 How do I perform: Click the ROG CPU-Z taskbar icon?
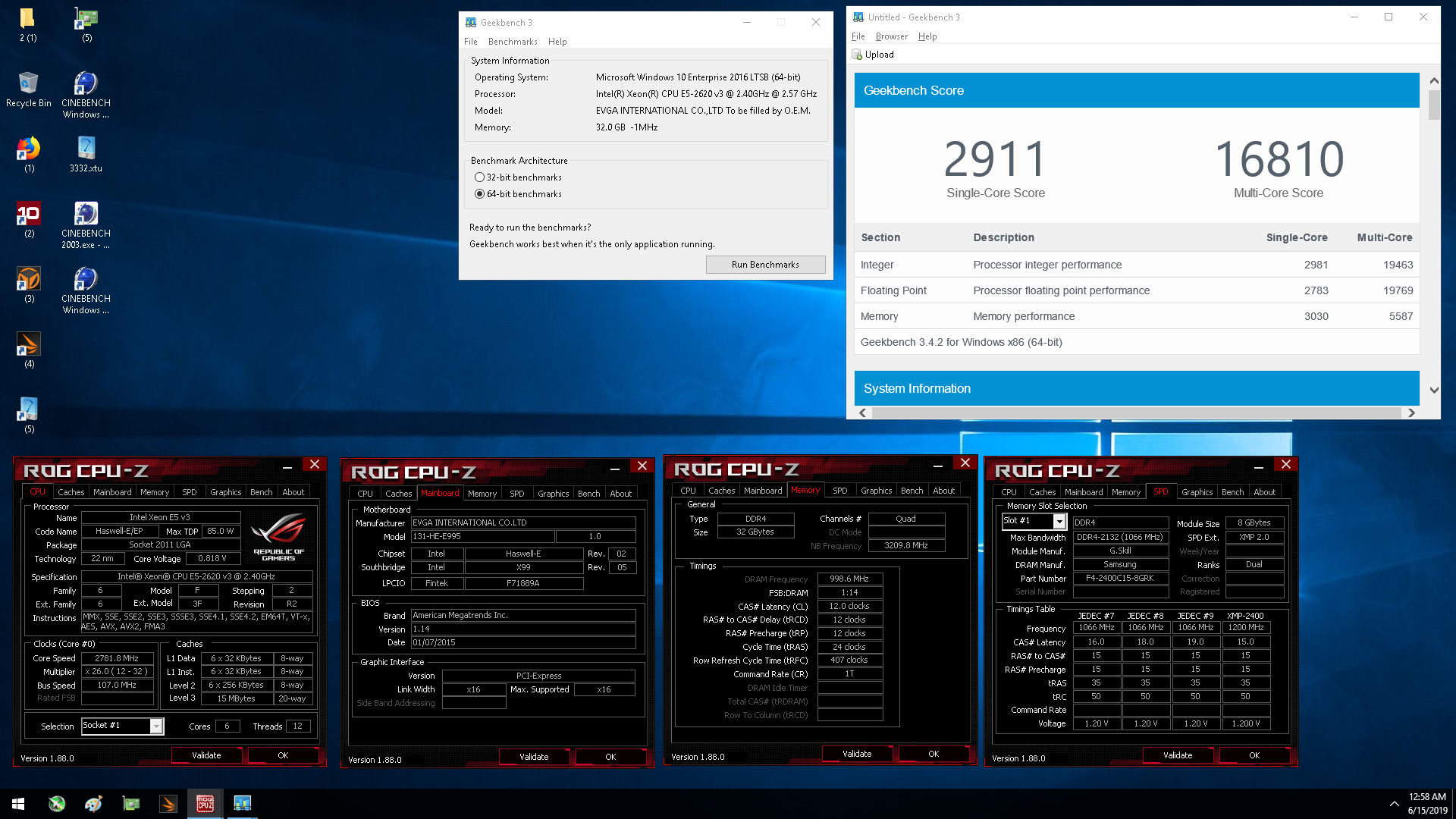pyautogui.click(x=206, y=804)
